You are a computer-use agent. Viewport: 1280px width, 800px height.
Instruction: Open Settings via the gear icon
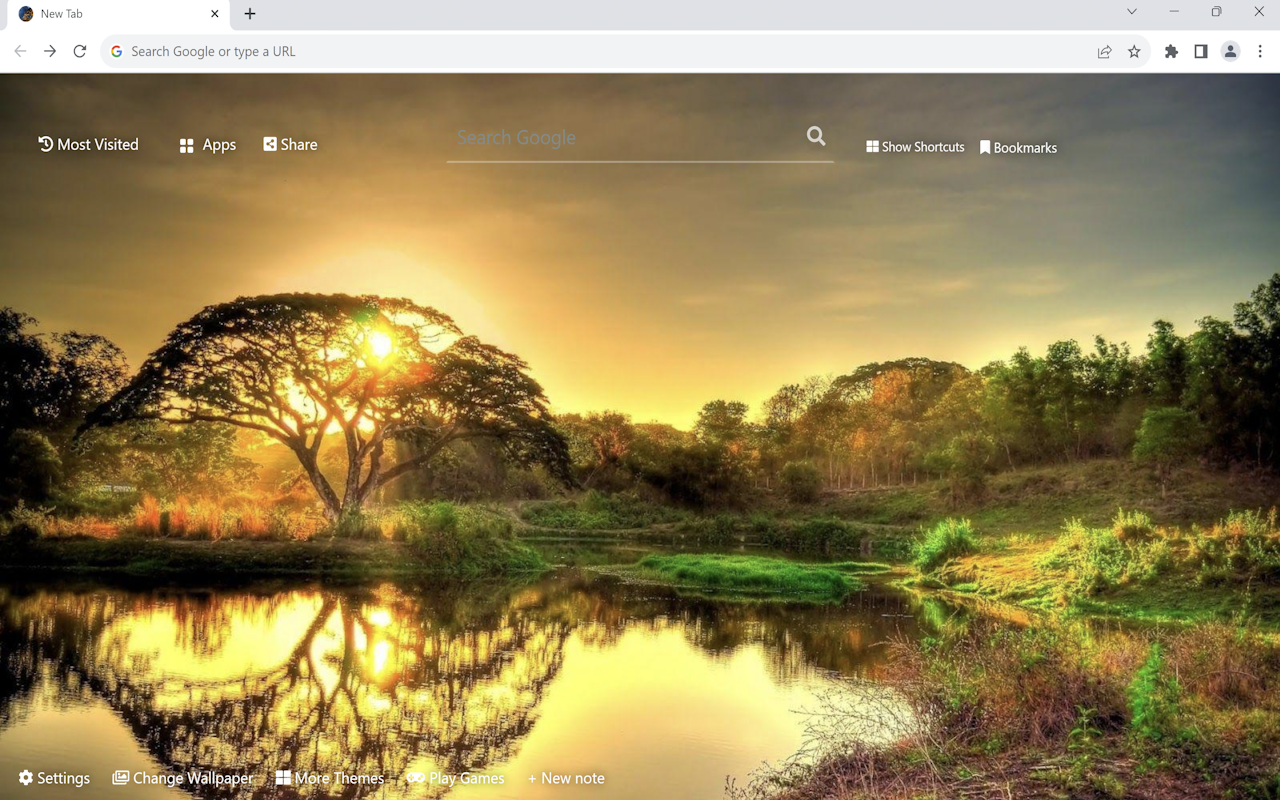point(53,777)
